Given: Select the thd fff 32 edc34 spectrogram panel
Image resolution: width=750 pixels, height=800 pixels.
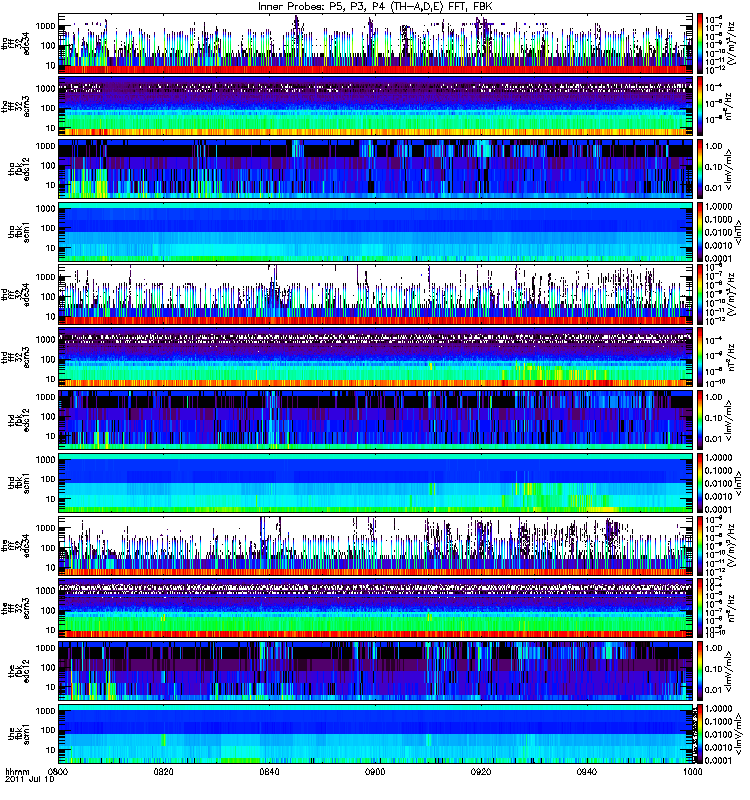Looking at the screenshot, I should (x=376, y=294).
